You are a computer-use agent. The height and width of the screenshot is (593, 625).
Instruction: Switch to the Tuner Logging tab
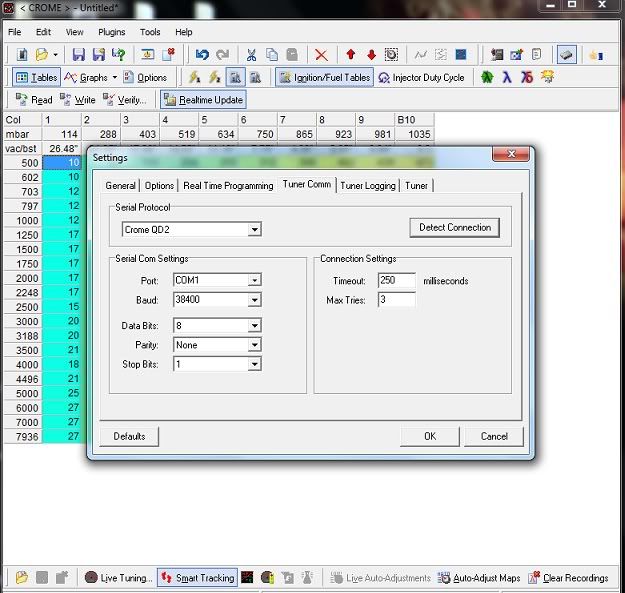tap(368, 185)
